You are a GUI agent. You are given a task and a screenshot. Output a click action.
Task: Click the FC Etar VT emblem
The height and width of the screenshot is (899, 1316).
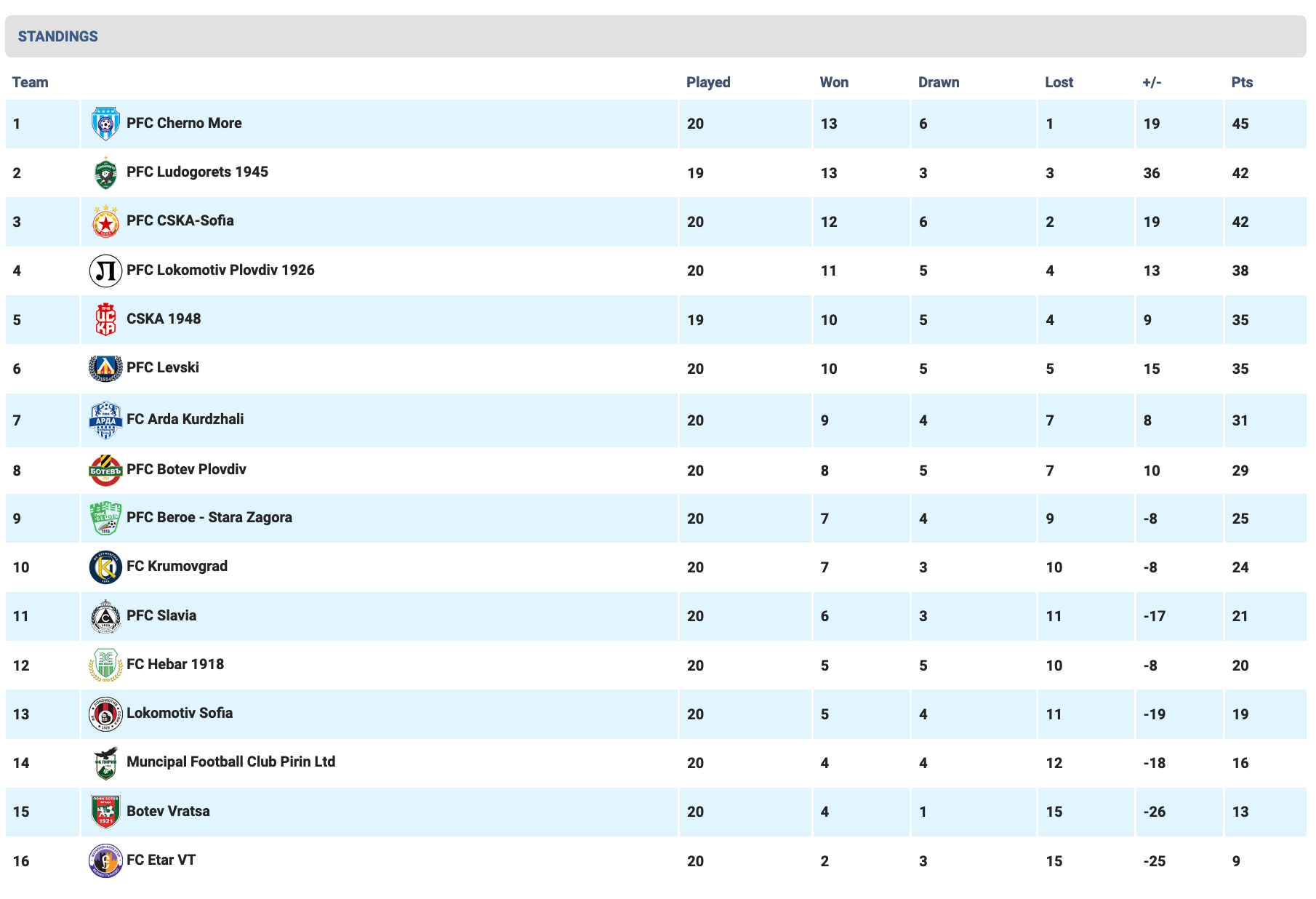point(105,860)
